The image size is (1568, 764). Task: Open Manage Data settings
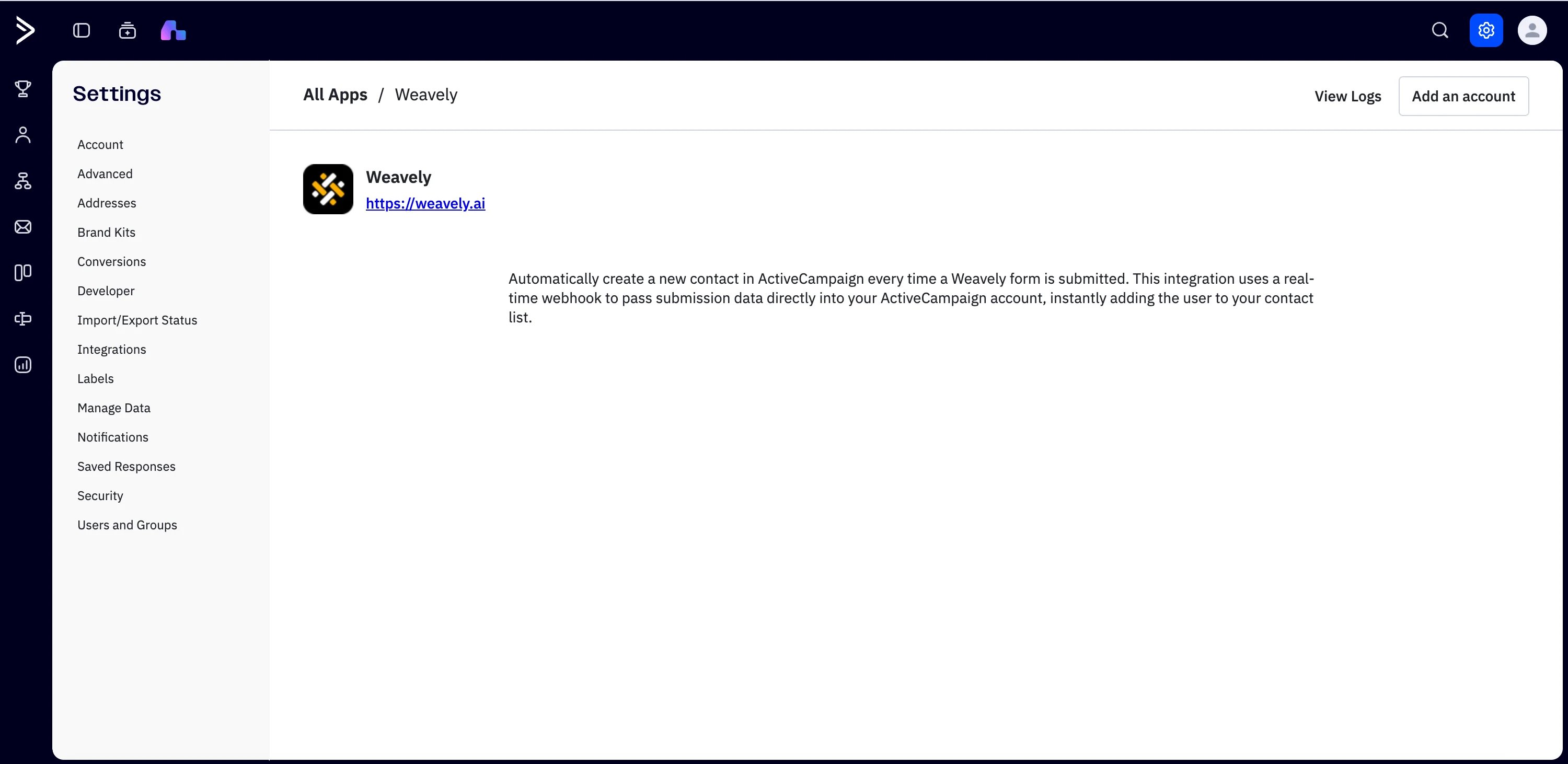click(114, 408)
